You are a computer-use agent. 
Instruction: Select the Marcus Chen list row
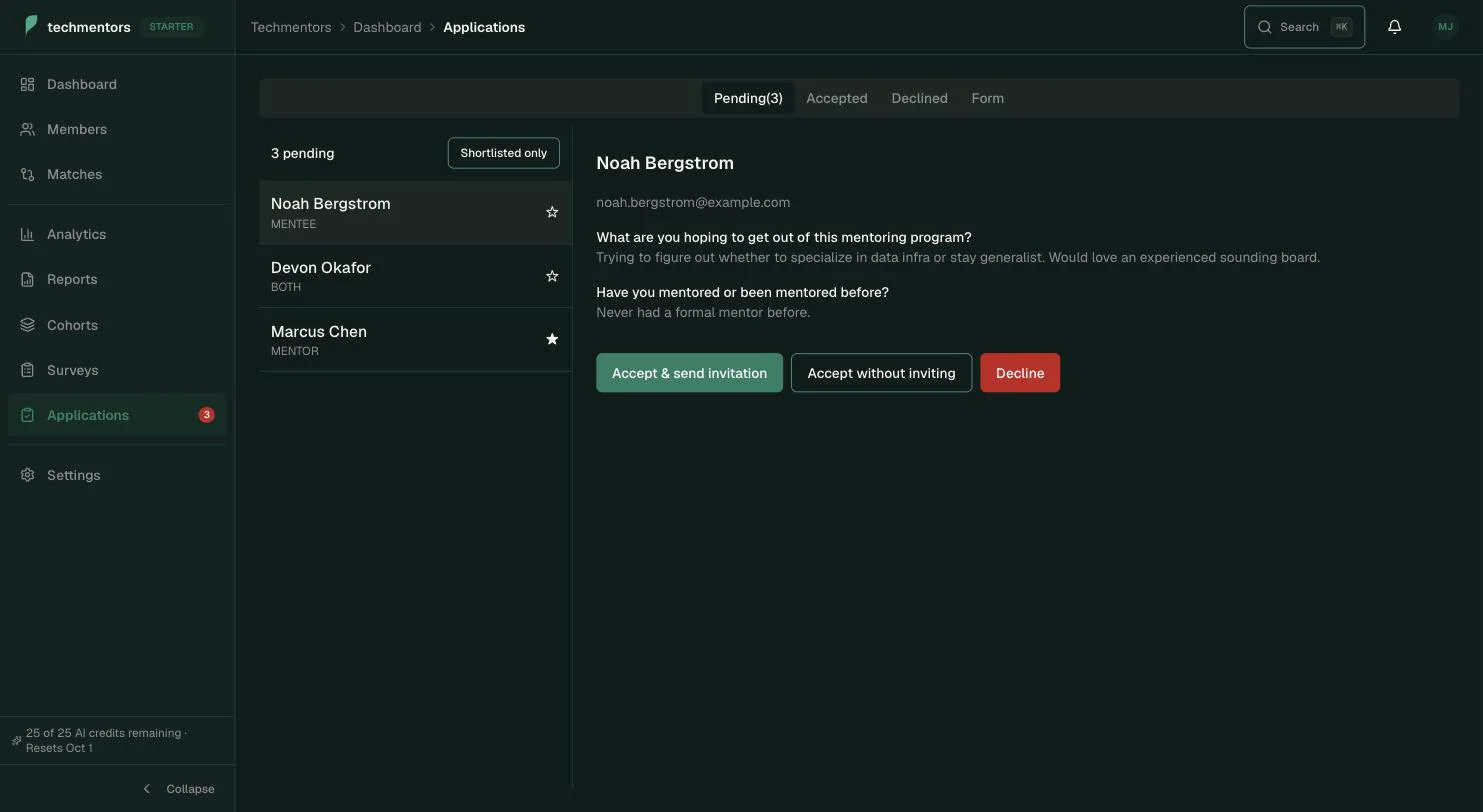coord(415,339)
